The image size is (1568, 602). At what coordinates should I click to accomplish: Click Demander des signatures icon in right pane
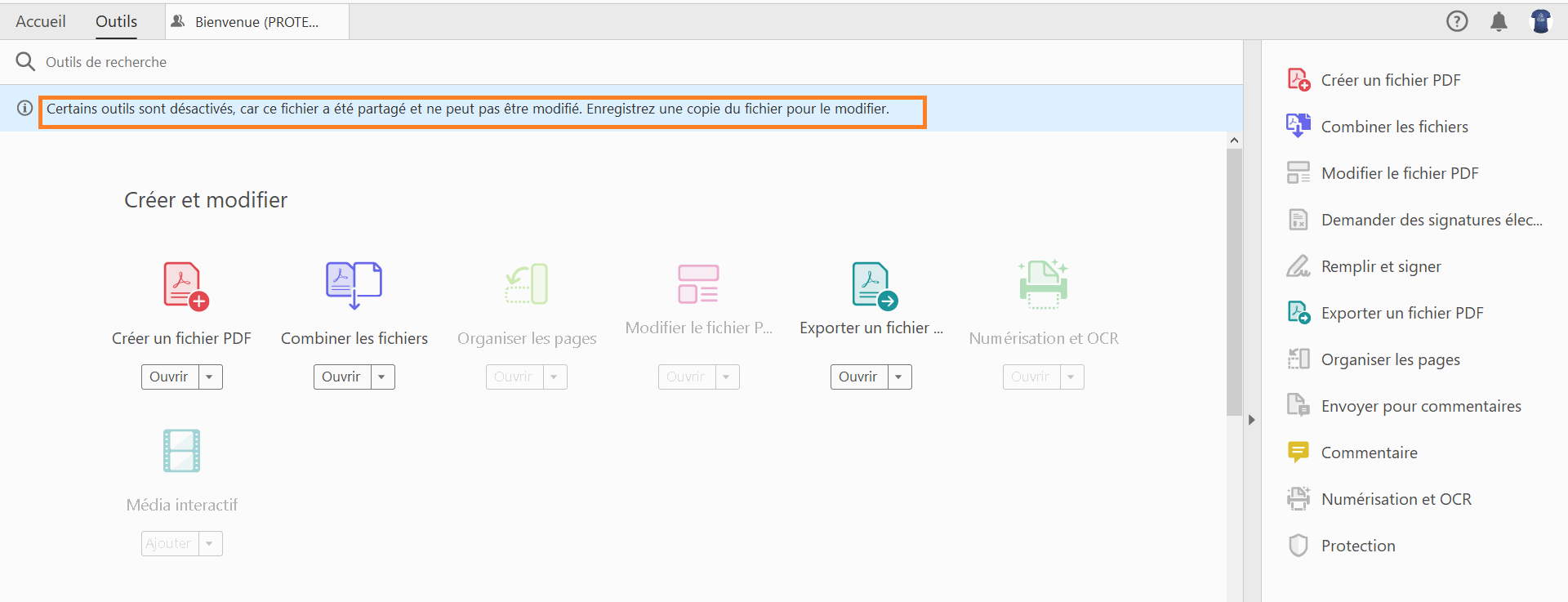click(x=1298, y=219)
